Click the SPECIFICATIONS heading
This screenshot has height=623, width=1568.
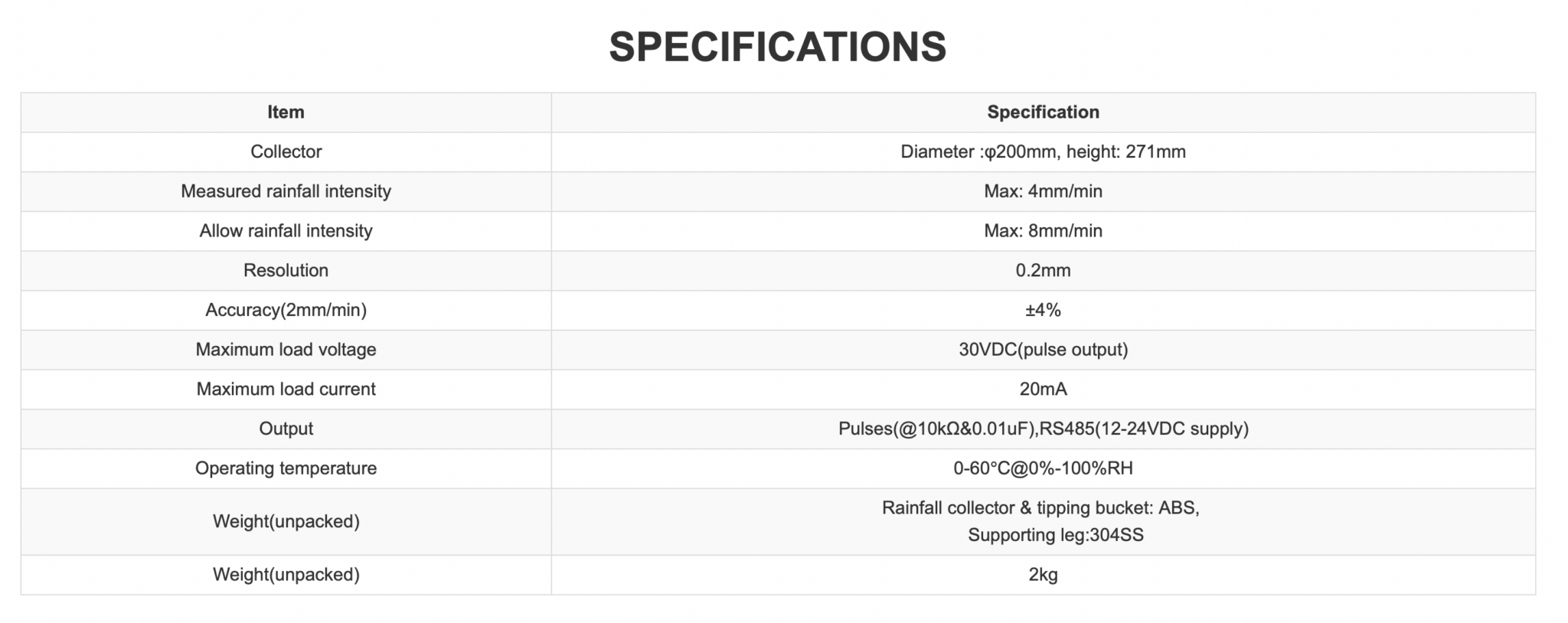pos(777,47)
